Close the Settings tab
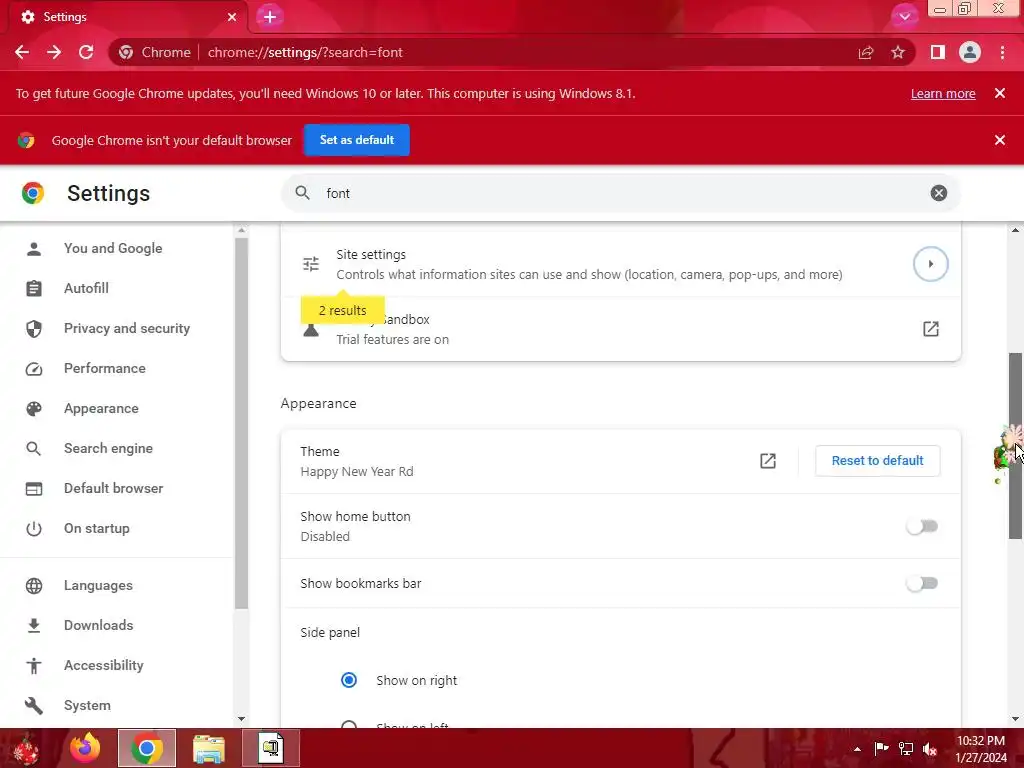The width and height of the screenshot is (1024, 768). click(232, 17)
